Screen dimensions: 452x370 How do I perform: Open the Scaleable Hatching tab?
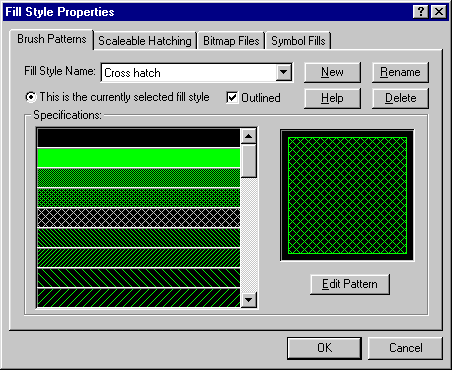pyautogui.click(x=145, y=41)
